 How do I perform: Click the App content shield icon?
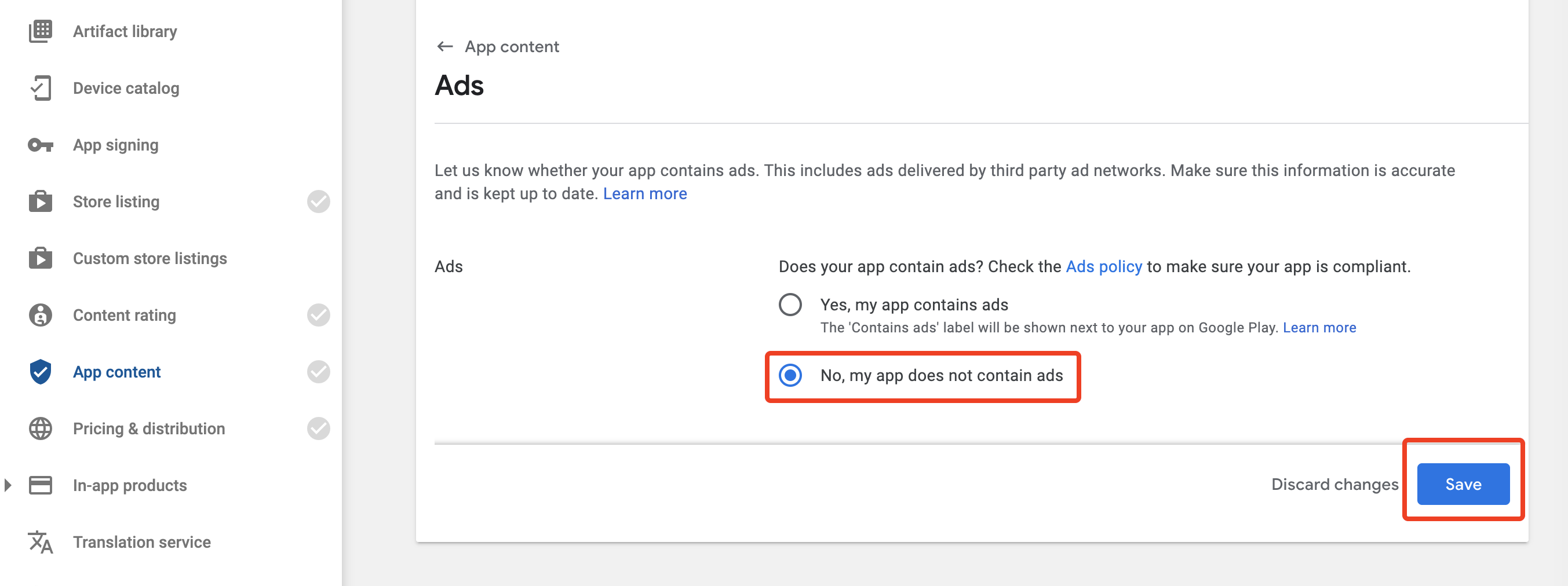pyautogui.click(x=41, y=372)
